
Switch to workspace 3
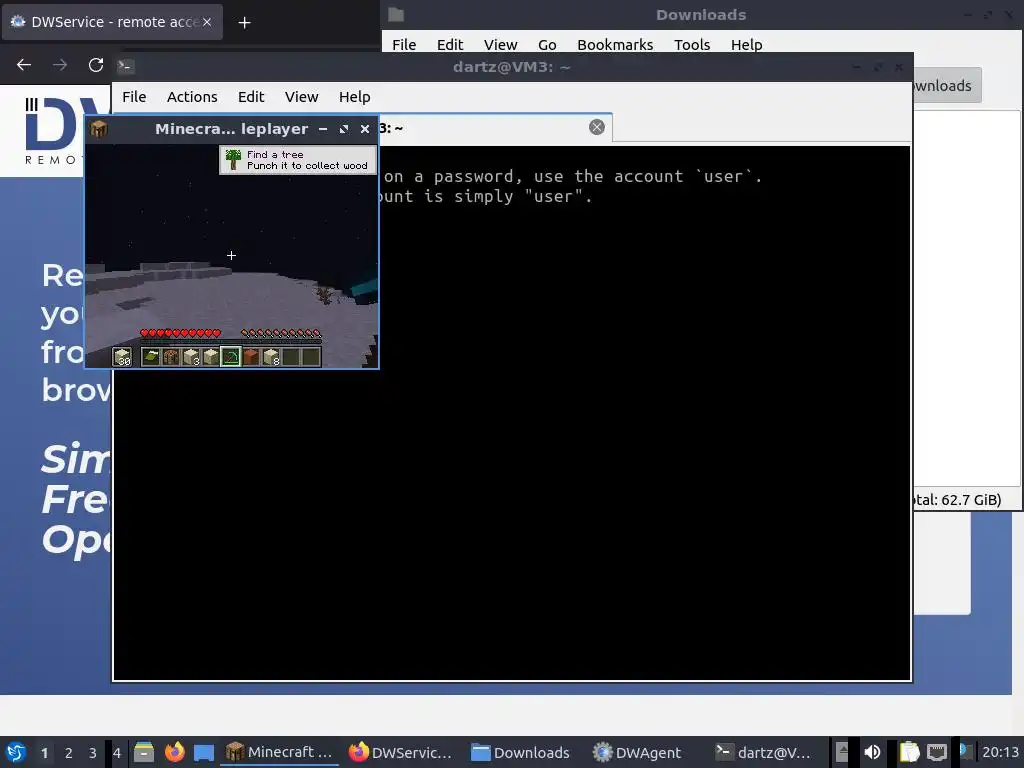[93, 753]
